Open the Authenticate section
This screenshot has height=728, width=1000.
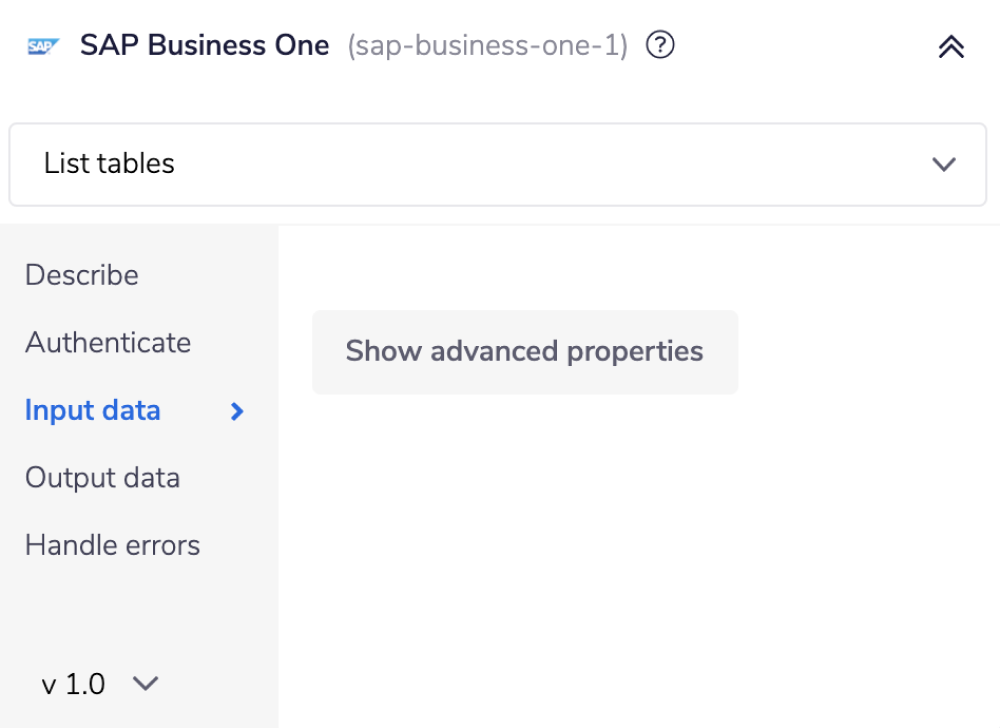(x=108, y=343)
